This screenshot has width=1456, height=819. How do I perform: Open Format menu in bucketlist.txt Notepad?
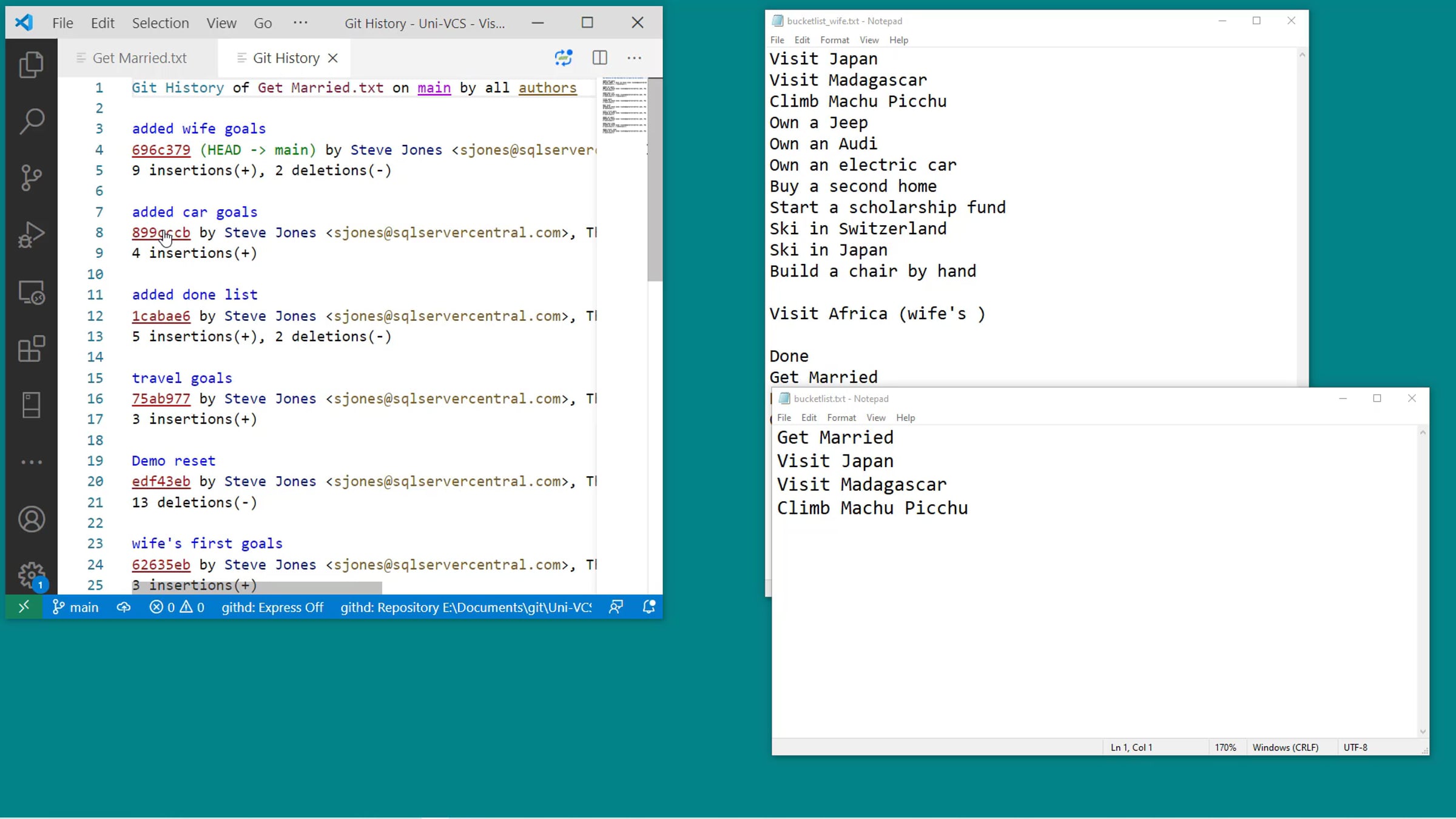(841, 417)
